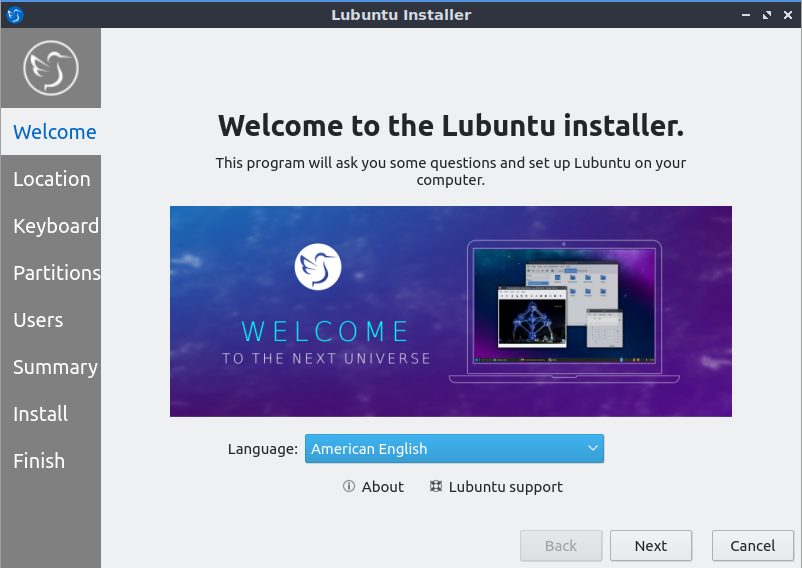Screen dimensions: 802x568
Task: Click the About info icon
Action: click(349, 487)
